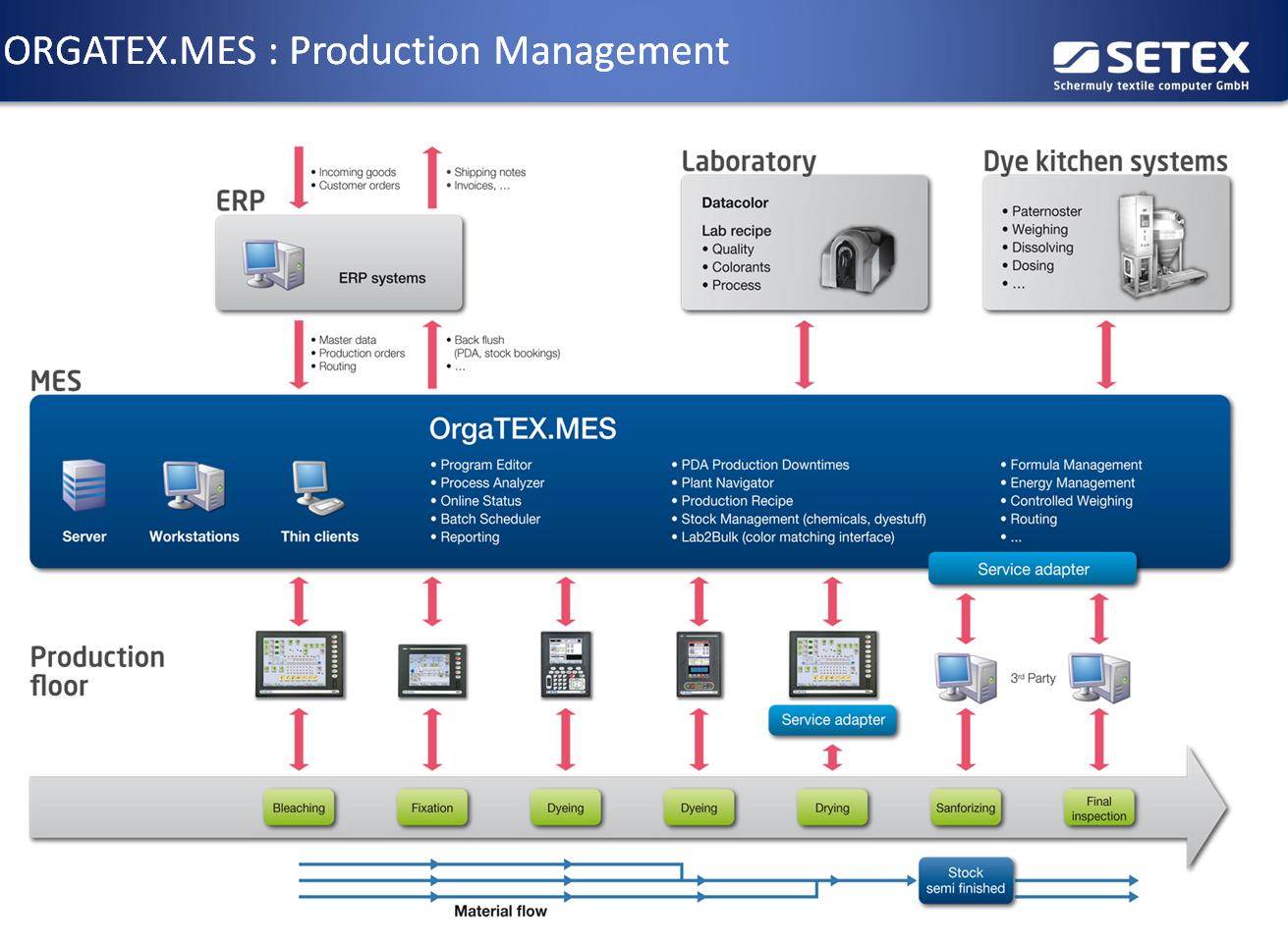Select the Server icon in MES
The image size is (1288, 950).
pyautogui.click(x=84, y=485)
